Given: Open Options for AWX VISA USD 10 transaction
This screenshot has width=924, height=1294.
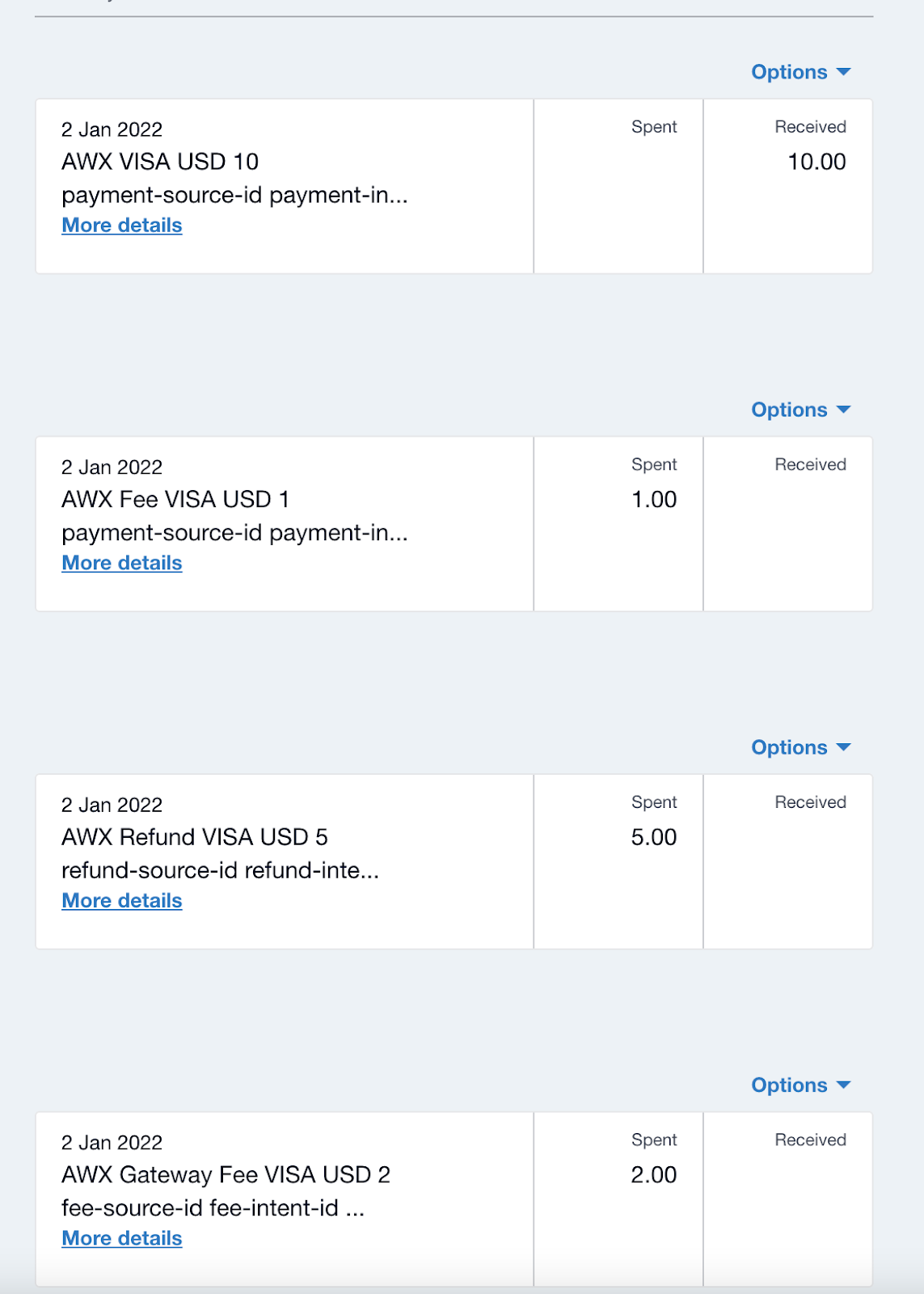Looking at the screenshot, I should pyautogui.click(x=800, y=72).
